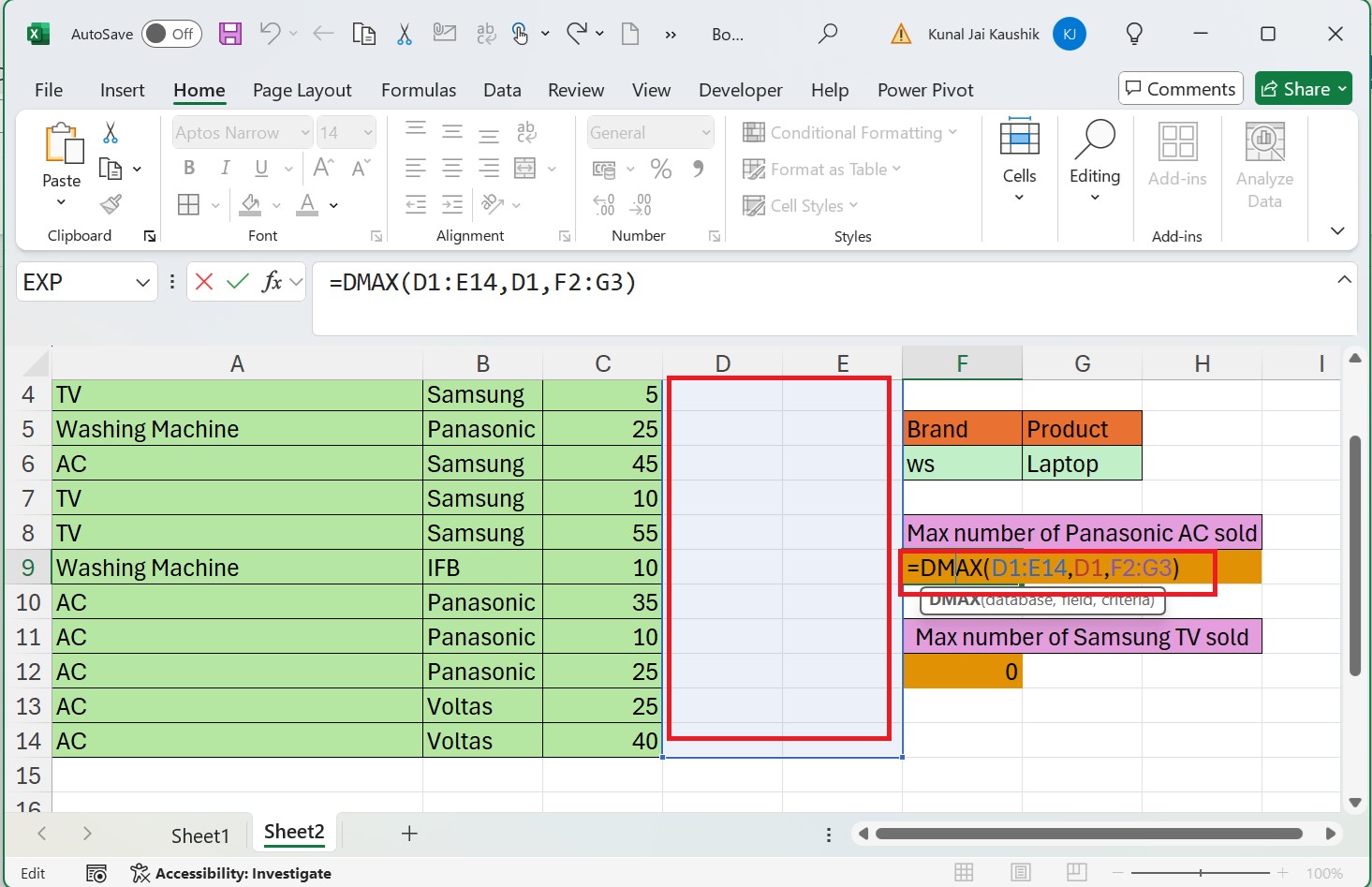Screen dimensions: 1372x887
Task: Switch to Sheet1 tab
Action: 199,835
